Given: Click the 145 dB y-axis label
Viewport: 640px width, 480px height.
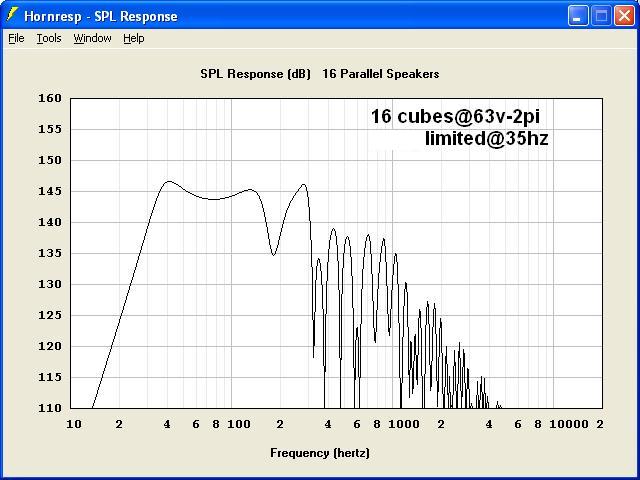Looking at the screenshot, I should tap(50, 191).
